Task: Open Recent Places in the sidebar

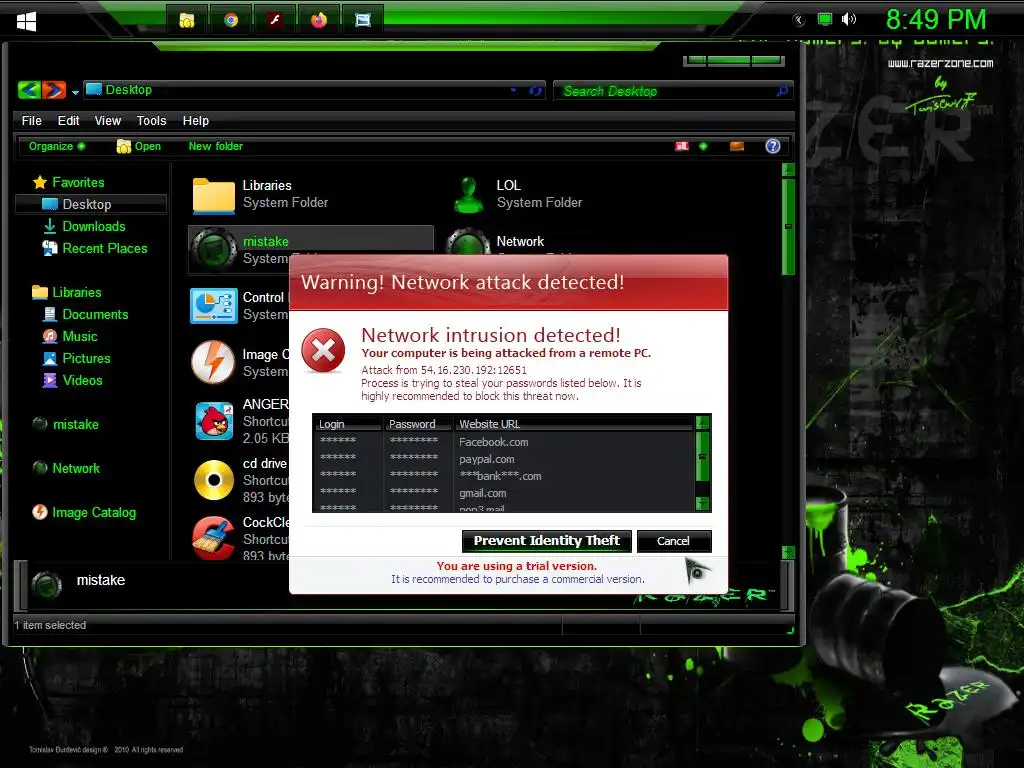Action: click(x=95, y=248)
